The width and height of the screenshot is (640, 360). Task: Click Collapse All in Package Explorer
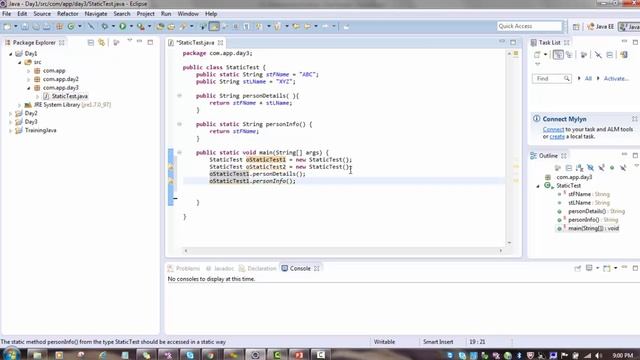point(91,42)
